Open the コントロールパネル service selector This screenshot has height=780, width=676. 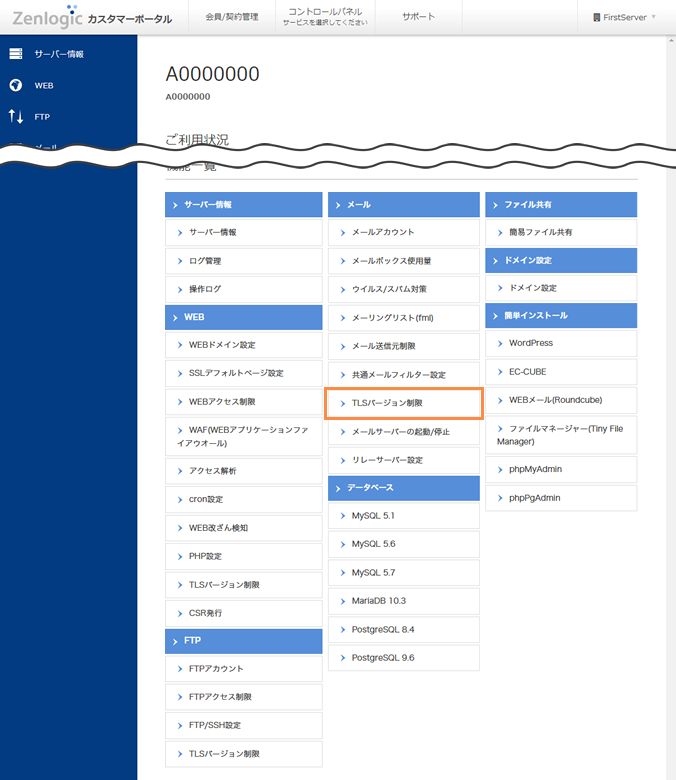tap(324, 16)
